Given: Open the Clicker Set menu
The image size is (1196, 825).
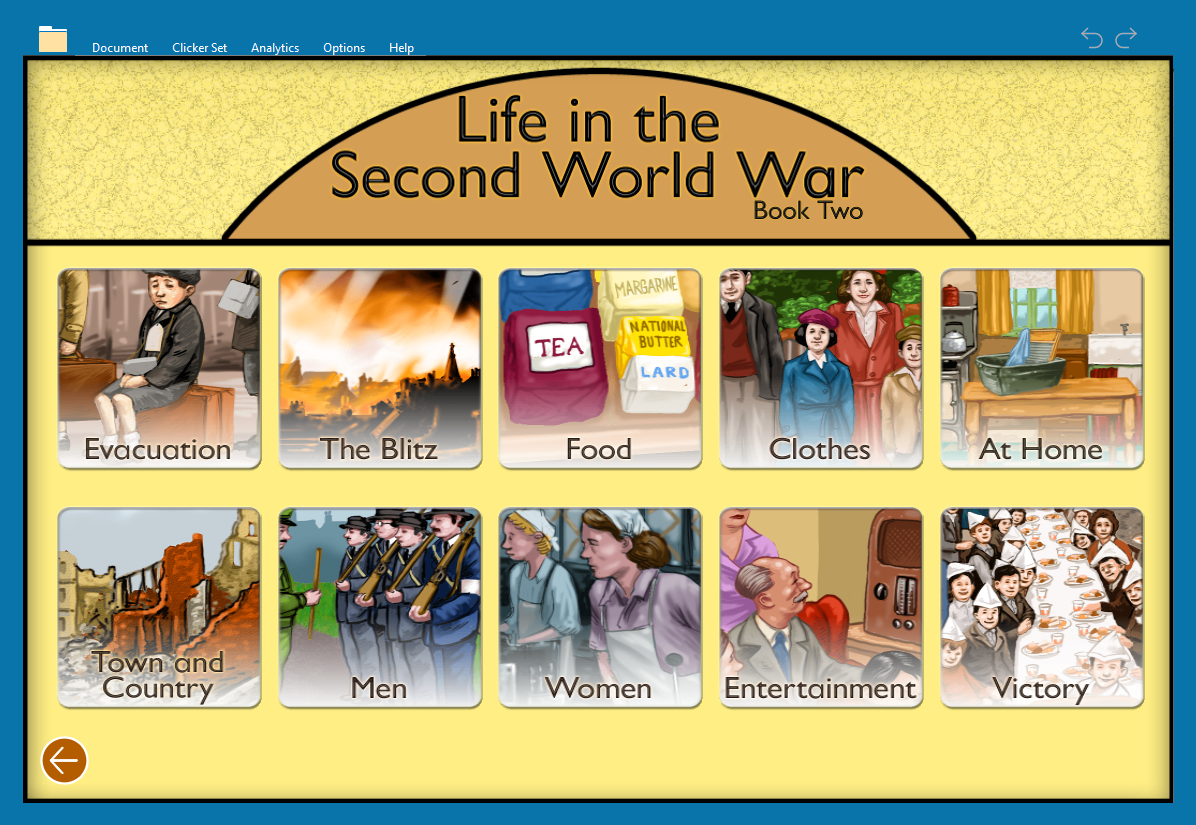Looking at the screenshot, I should [x=199, y=48].
